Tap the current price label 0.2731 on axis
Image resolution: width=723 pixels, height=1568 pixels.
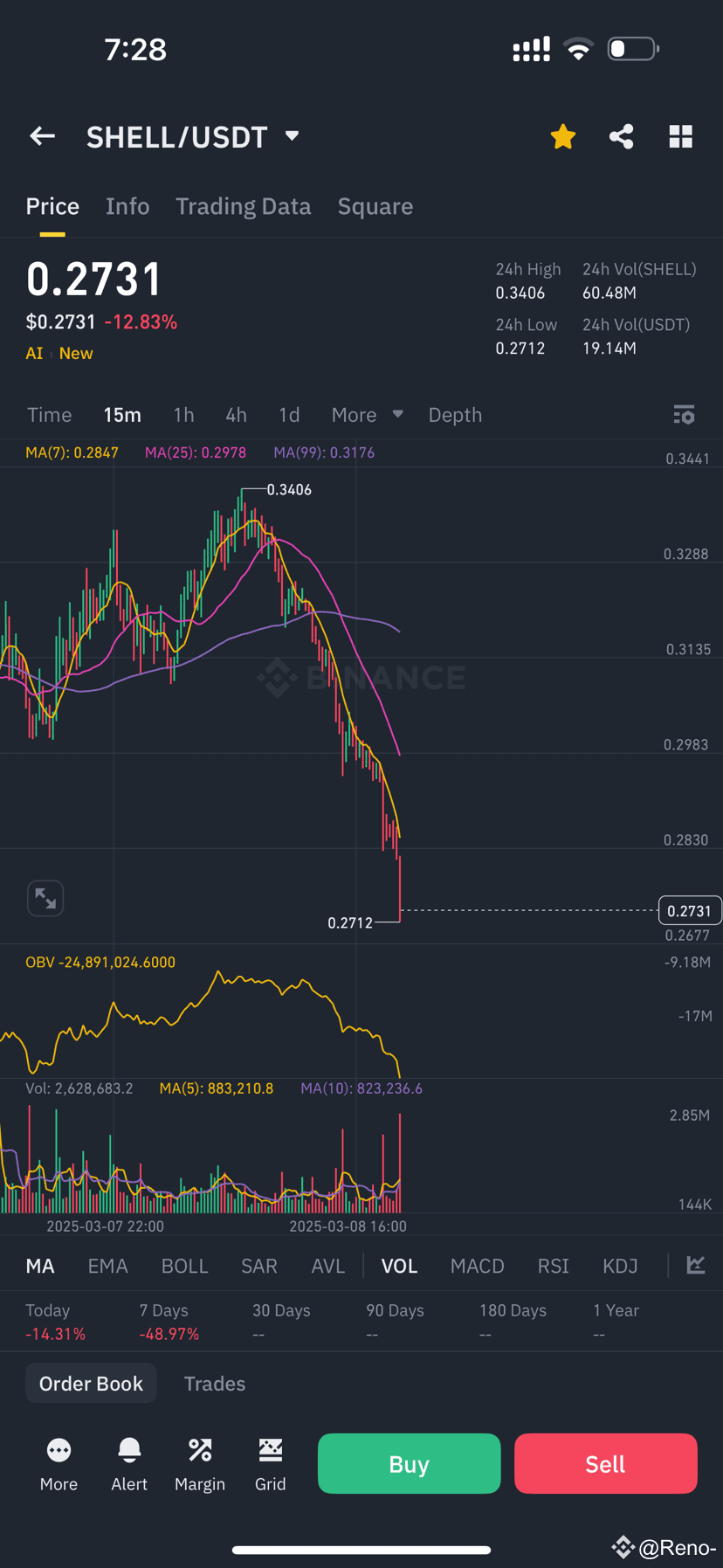[x=690, y=911]
